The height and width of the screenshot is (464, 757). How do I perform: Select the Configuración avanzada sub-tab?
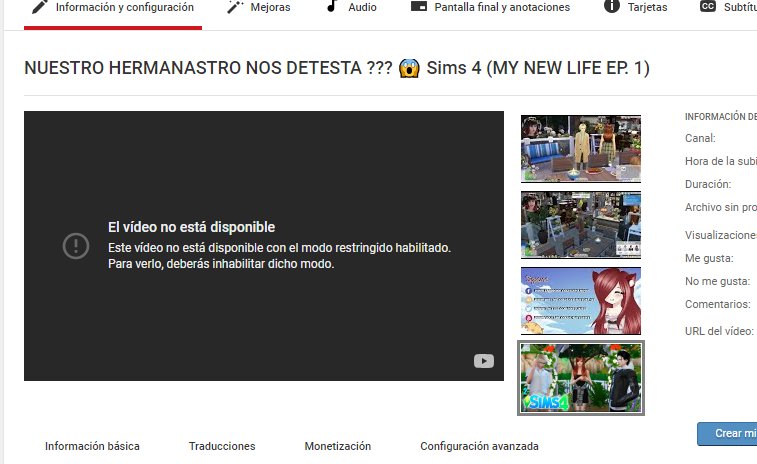tap(479, 446)
